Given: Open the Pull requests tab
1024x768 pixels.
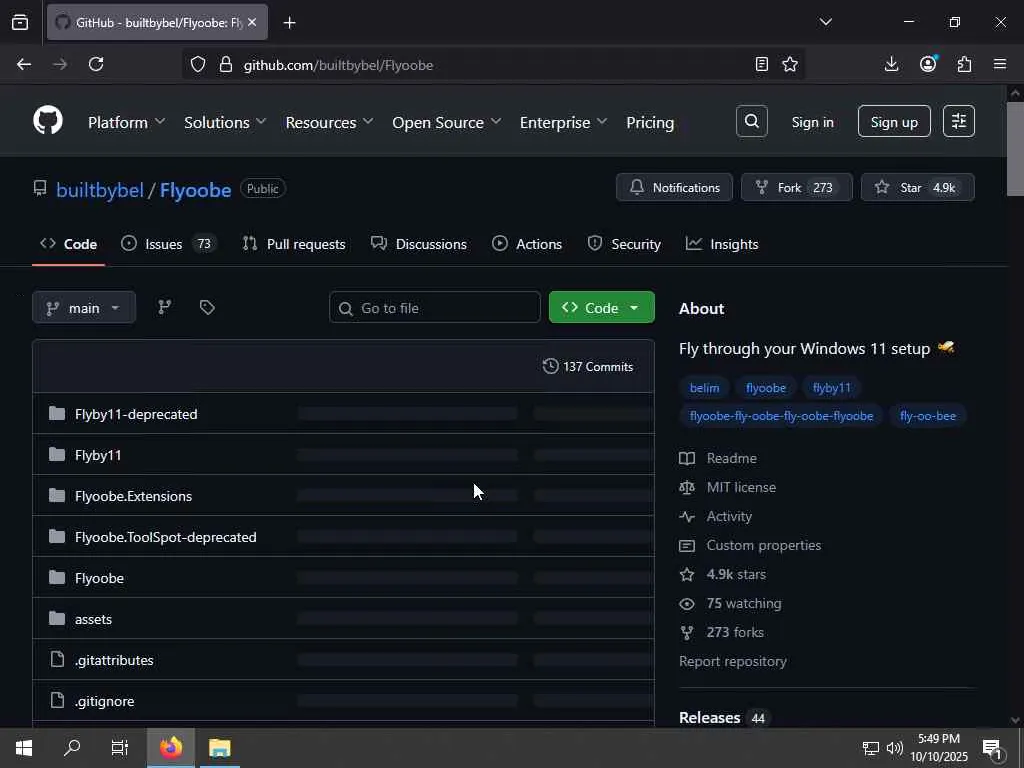Looking at the screenshot, I should [294, 244].
